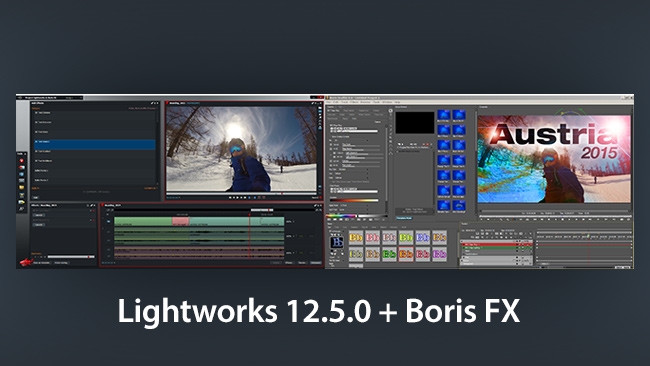Image resolution: width=650 pixels, height=366 pixels.
Task: Click the bottom-right blue preset thumbnail in Boris library
Action: tap(458, 206)
